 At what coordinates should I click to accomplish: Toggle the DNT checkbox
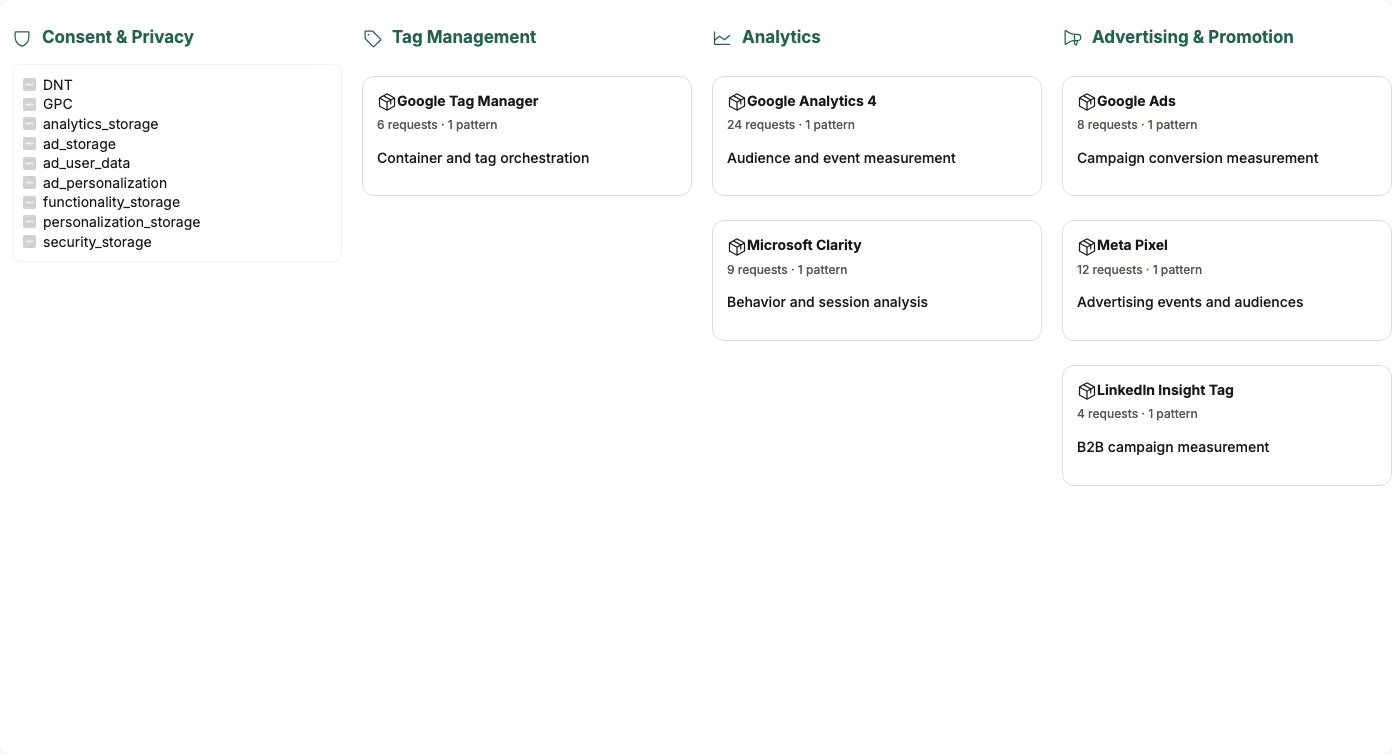(30, 85)
